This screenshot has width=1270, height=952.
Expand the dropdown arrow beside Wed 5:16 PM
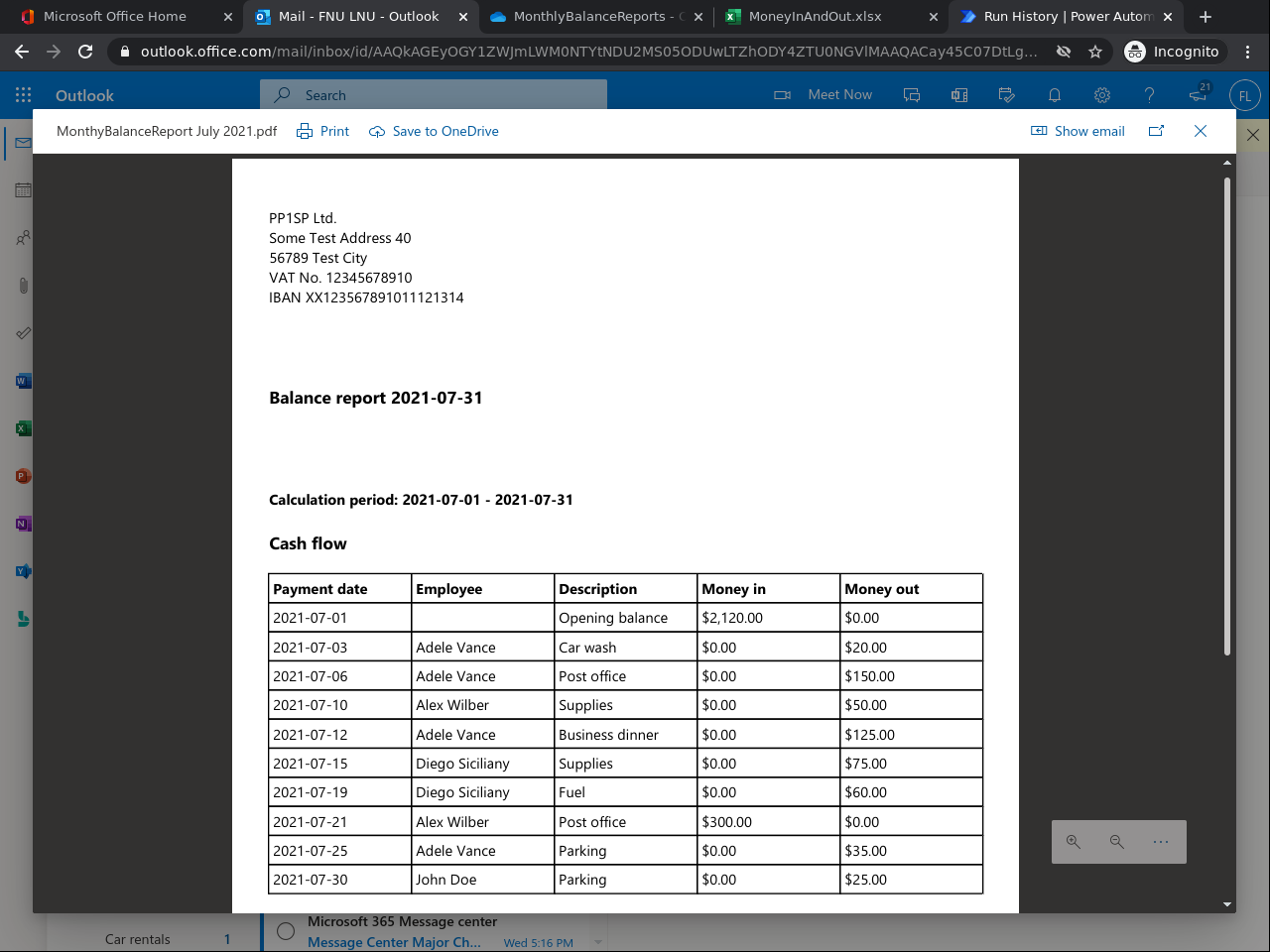point(598,942)
